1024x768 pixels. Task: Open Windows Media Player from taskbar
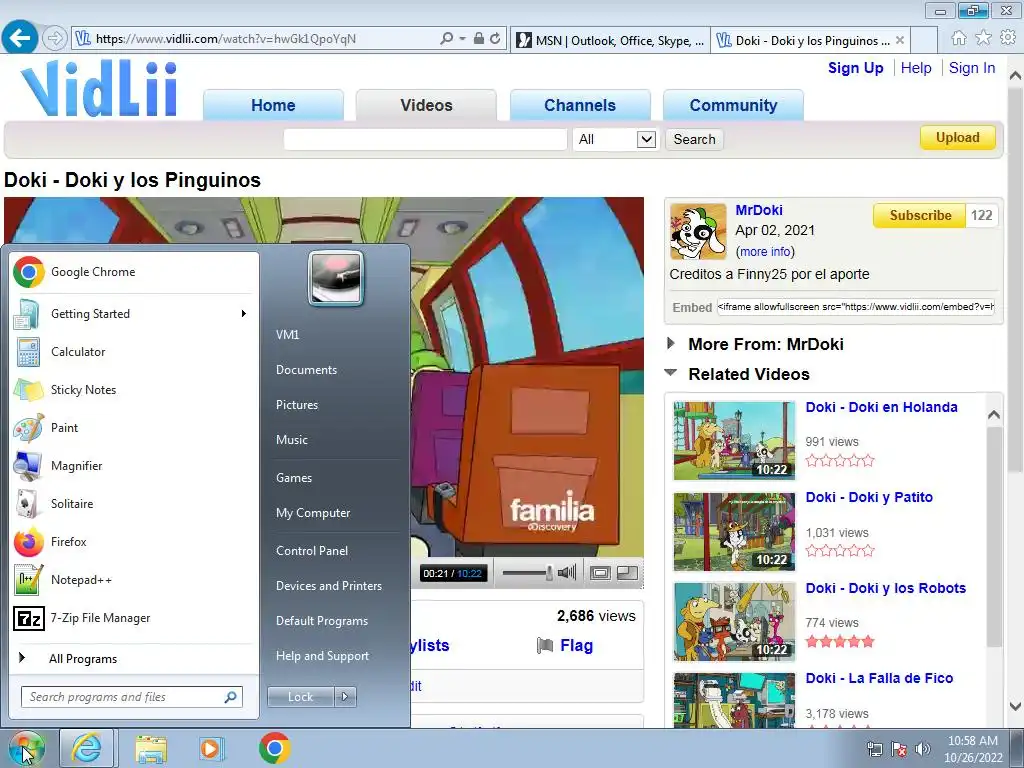tap(212, 748)
